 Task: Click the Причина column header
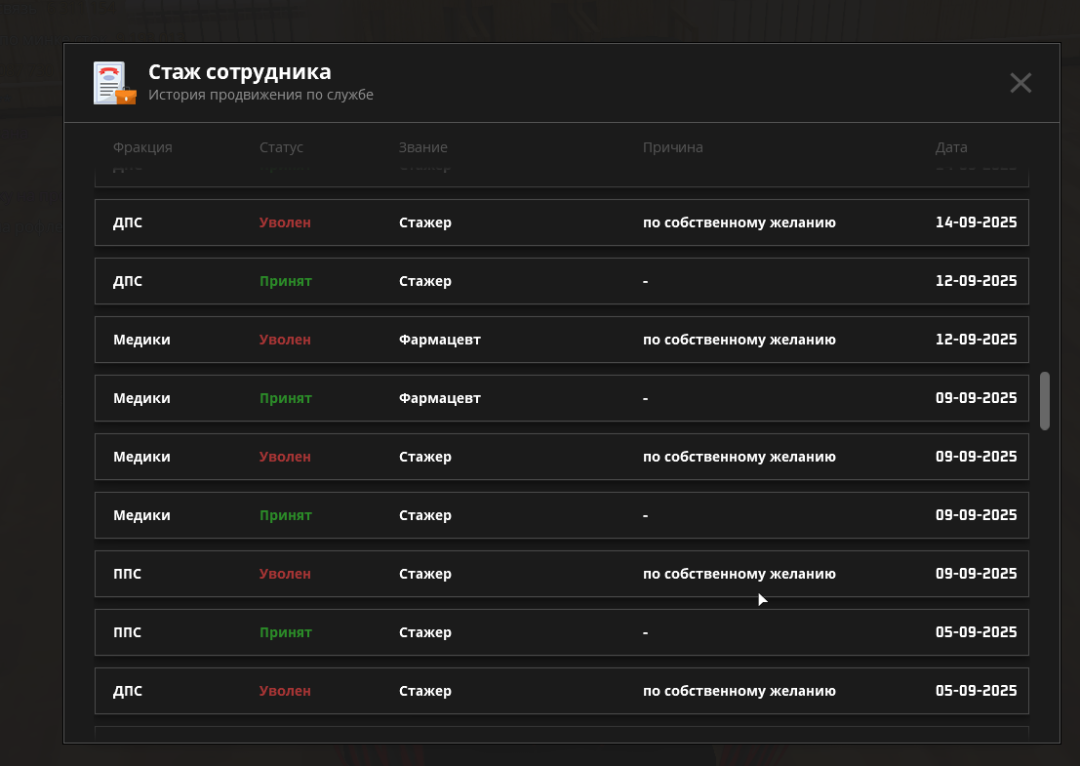pyautogui.click(x=672, y=147)
